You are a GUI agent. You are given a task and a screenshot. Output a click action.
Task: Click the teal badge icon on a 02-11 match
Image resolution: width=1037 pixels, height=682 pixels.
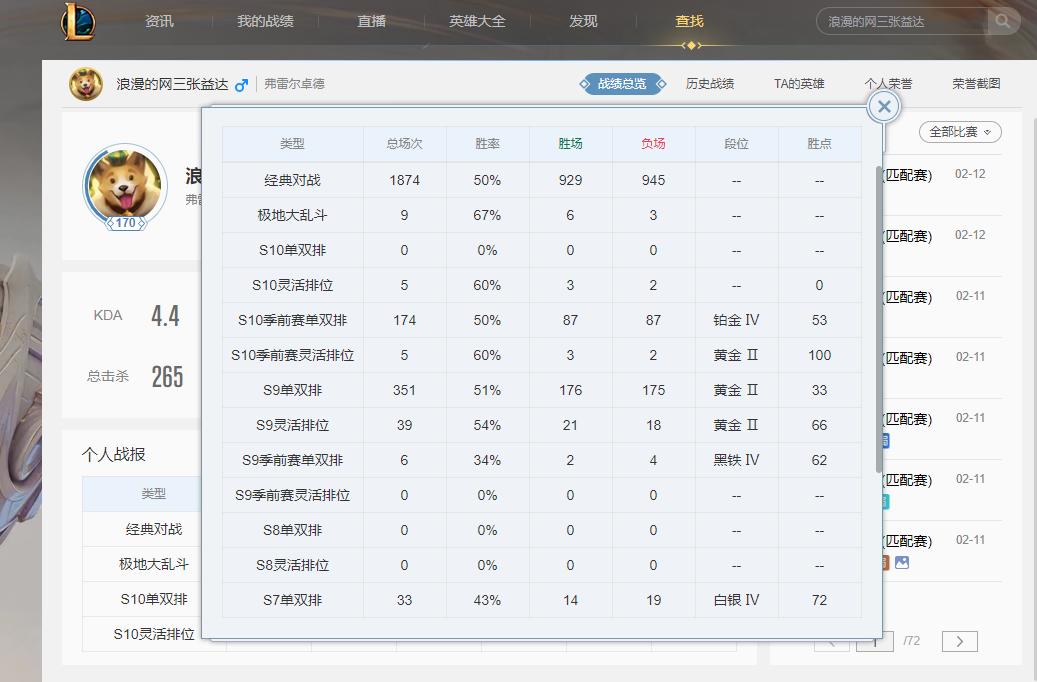coord(885,500)
